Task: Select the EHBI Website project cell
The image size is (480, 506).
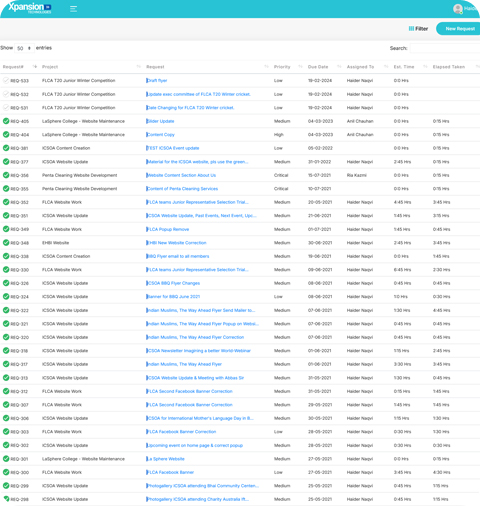Action: point(55,243)
